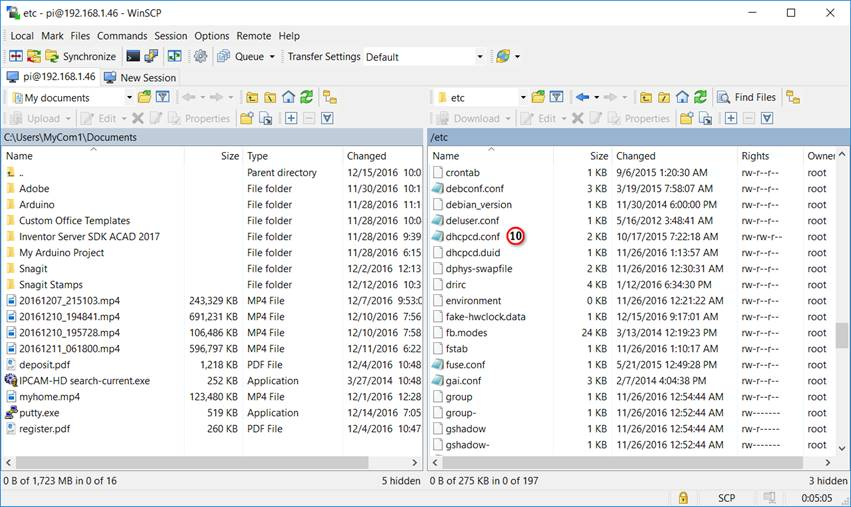Image resolution: width=851 pixels, height=507 pixels.
Task: Click the Compare Directories toolbar icon
Action: click(16, 56)
